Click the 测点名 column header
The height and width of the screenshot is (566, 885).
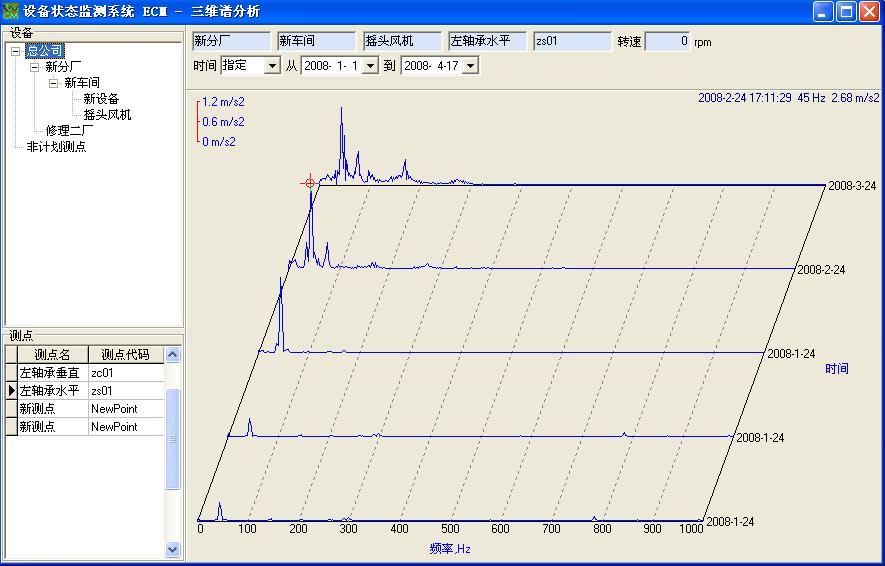pos(52,355)
